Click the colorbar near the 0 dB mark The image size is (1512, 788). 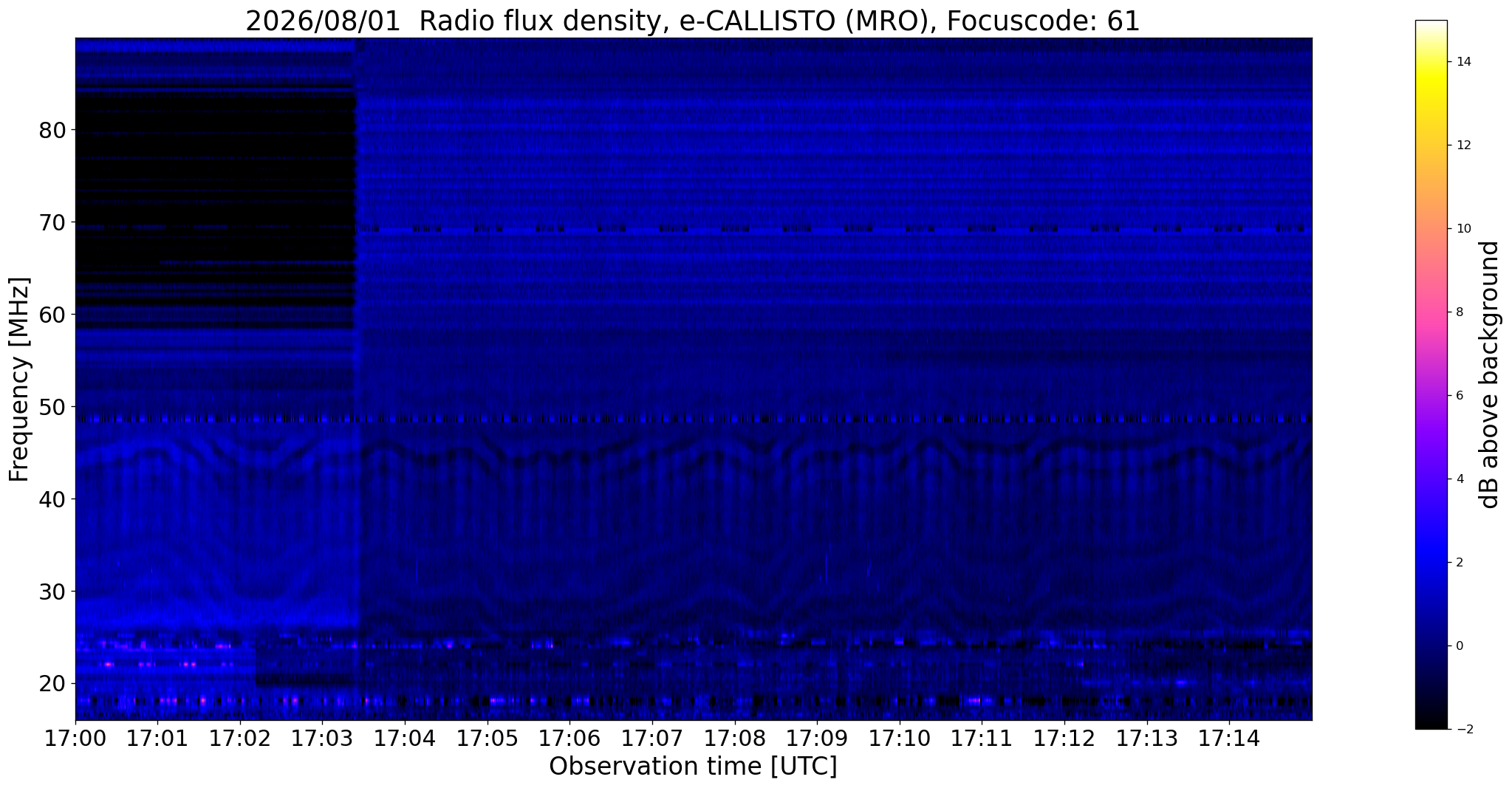pos(1431,645)
